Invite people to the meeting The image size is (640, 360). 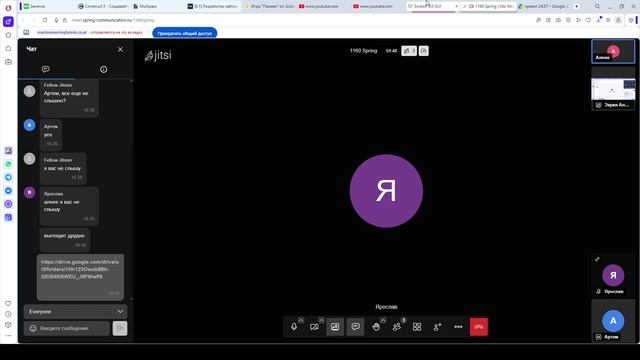click(437, 327)
